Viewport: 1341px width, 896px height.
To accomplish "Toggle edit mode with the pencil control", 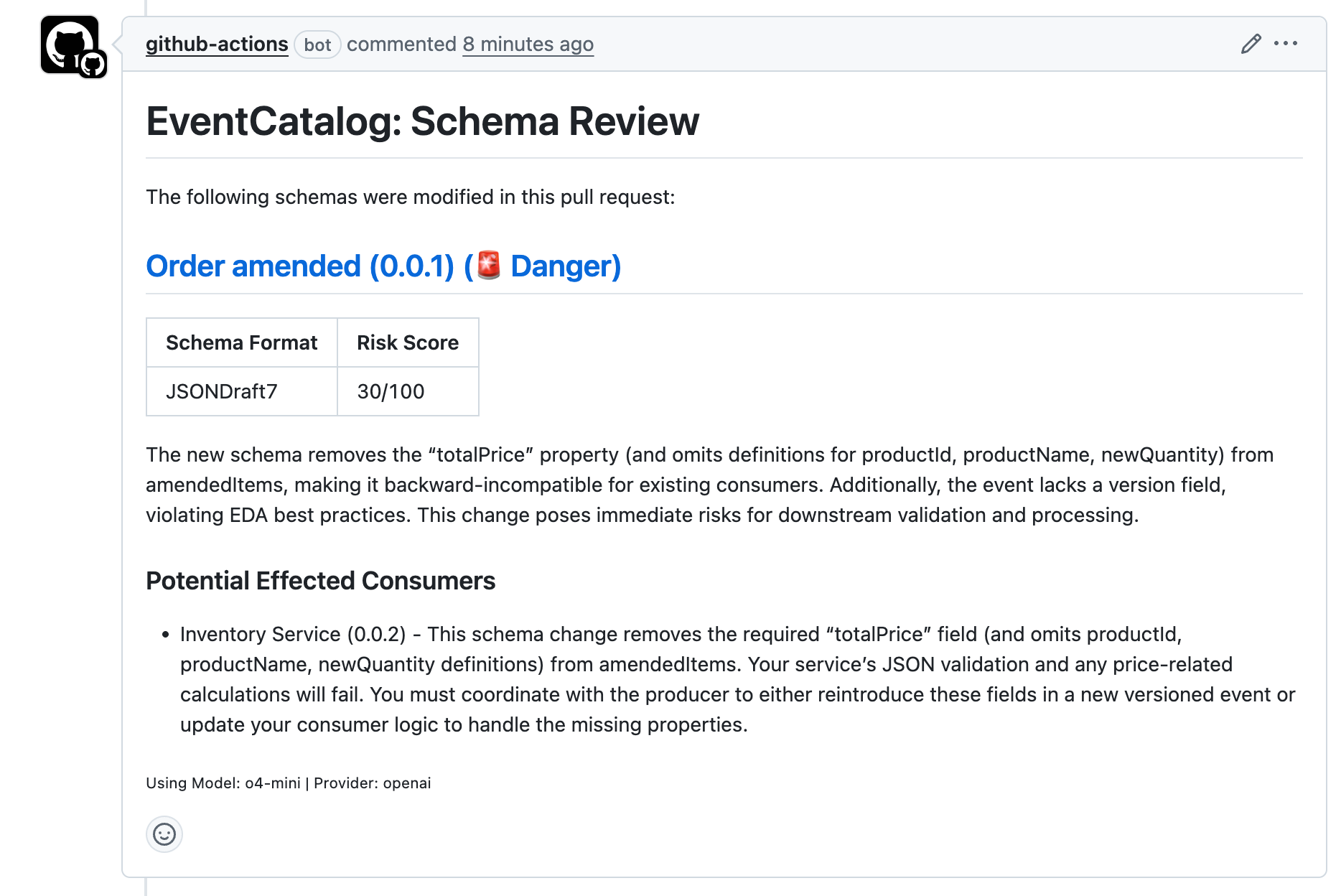I will (1251, 44).
